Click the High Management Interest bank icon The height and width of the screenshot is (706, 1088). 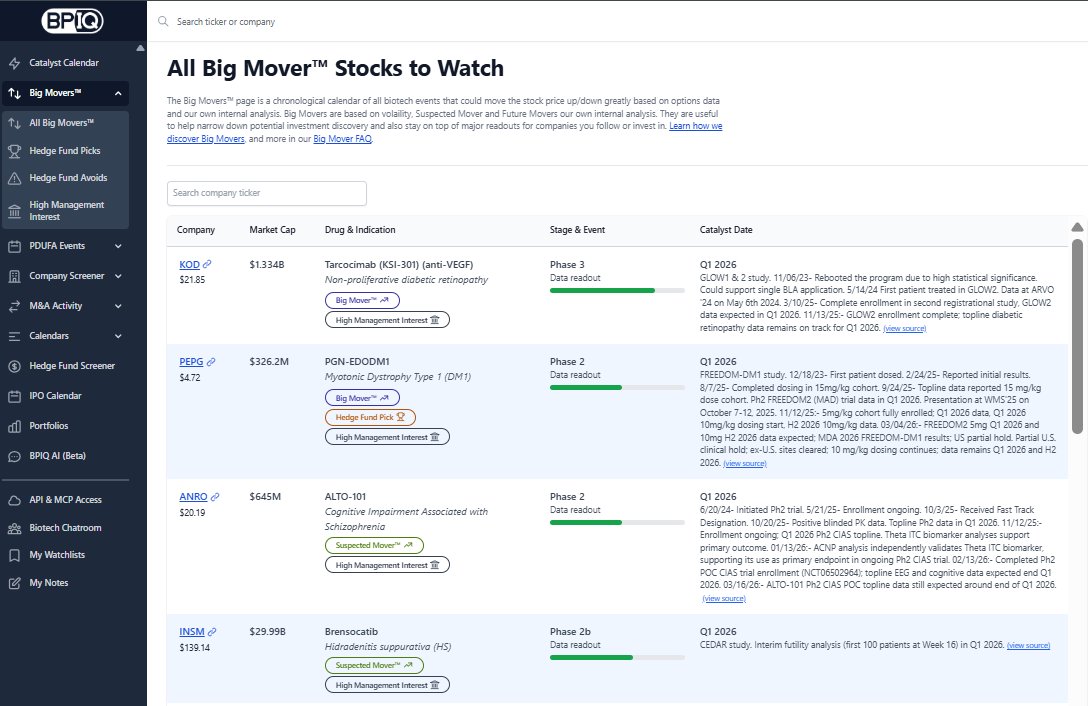click(x=15, y=211)
